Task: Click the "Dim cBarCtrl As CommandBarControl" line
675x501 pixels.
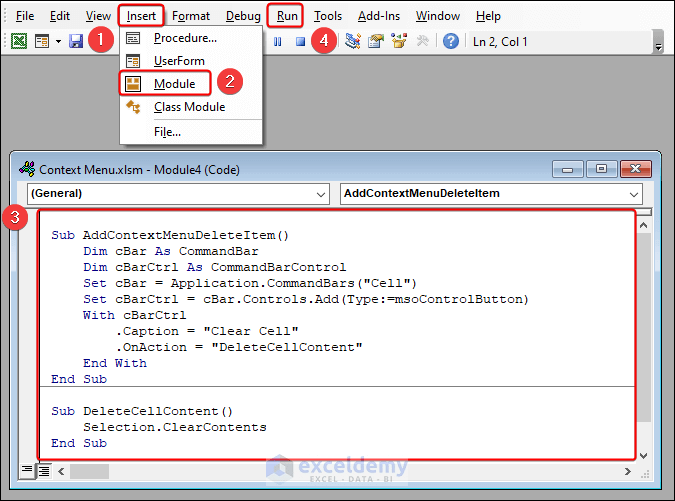Action: (214, 267)
